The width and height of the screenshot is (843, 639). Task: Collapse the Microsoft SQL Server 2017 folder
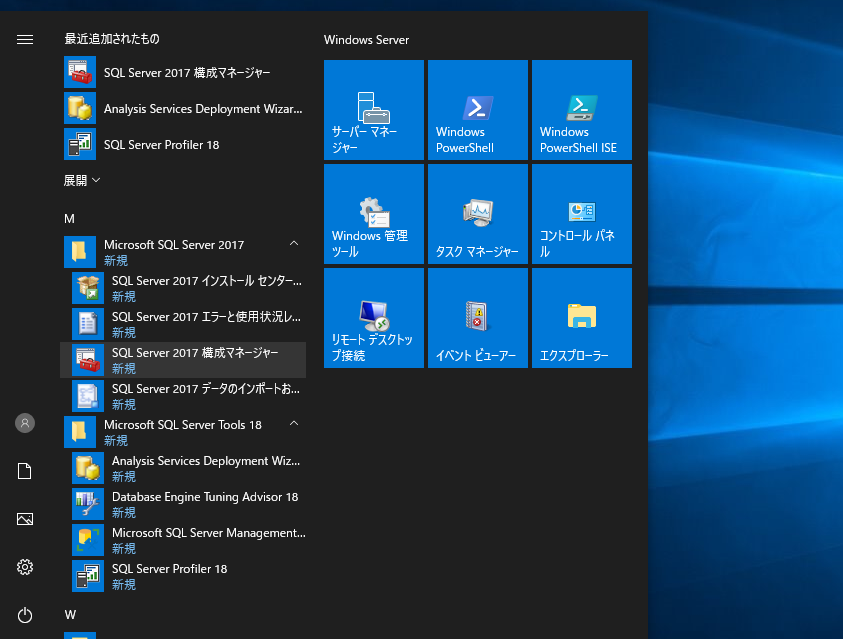pyautogui.click(x=185, y=252)
